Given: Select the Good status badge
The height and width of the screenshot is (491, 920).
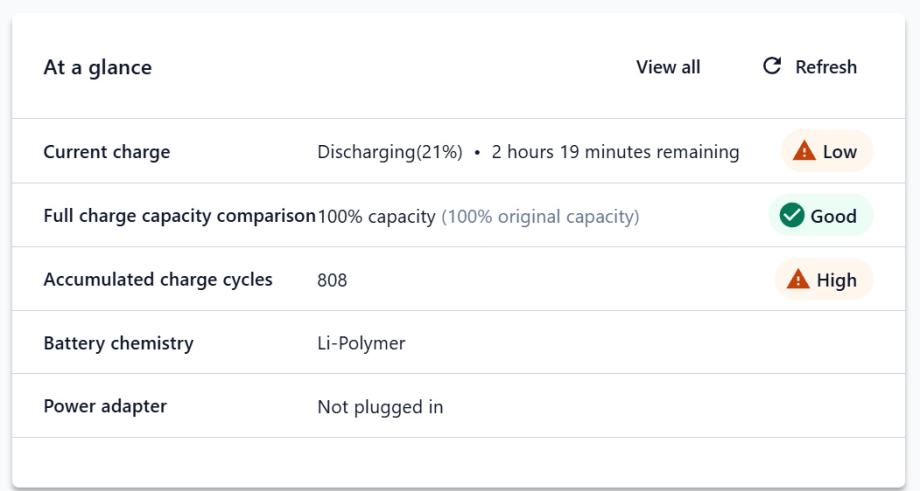Looking at the screenshot, I should pos(821,216).
